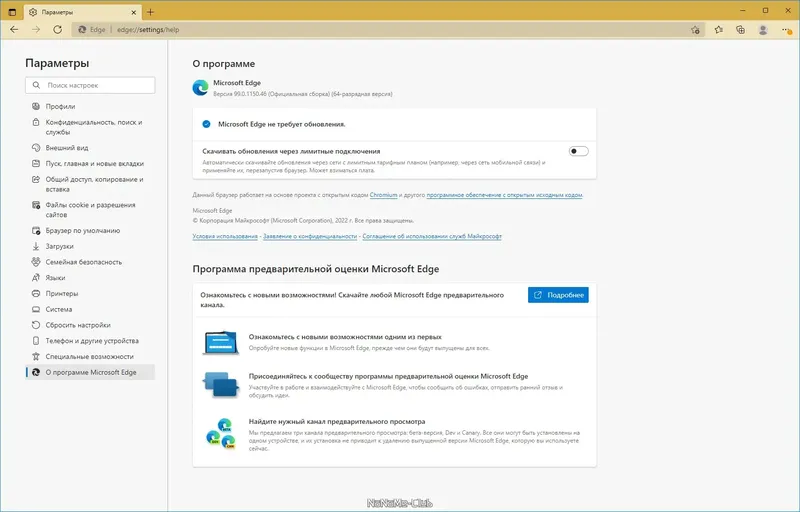Open программное обеспечение с открытым исходным кодом link
Viewport: 800px width, 512px height.
[504, 195]
